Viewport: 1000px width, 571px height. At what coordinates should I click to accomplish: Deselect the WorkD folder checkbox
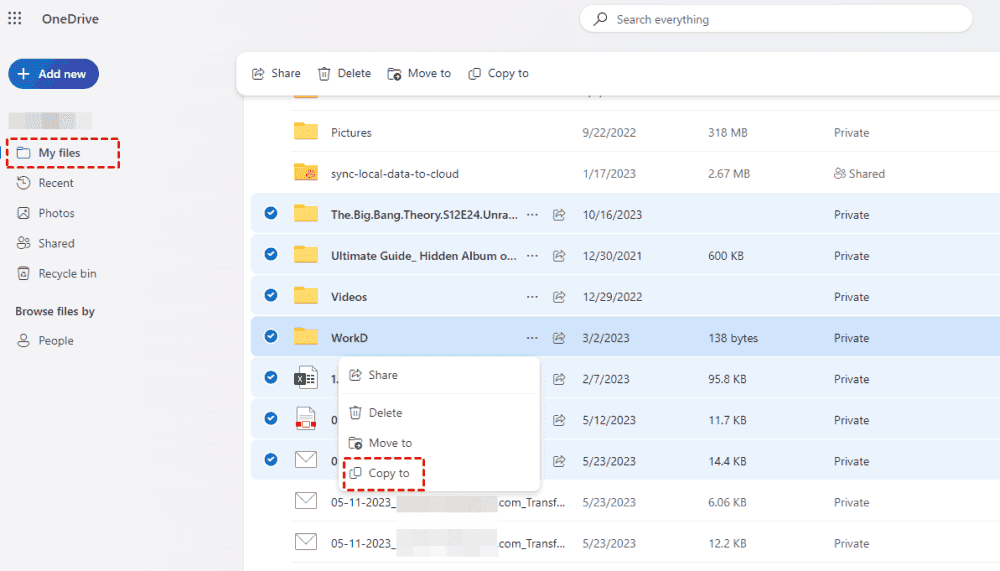click(270, 337)
